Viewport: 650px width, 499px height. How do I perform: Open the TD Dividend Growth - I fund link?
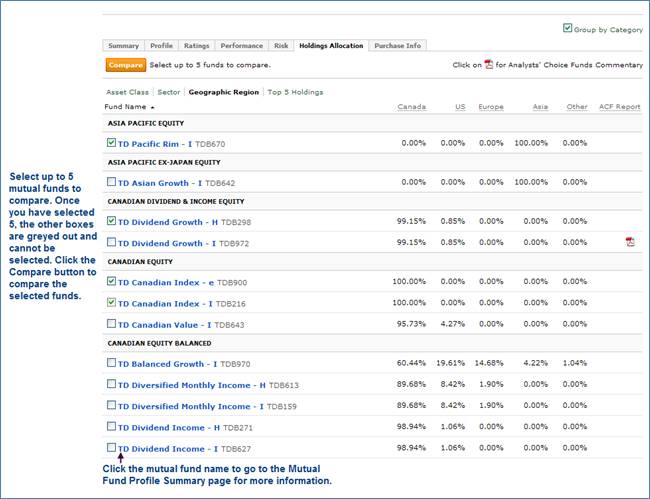(x=167, y=243)
